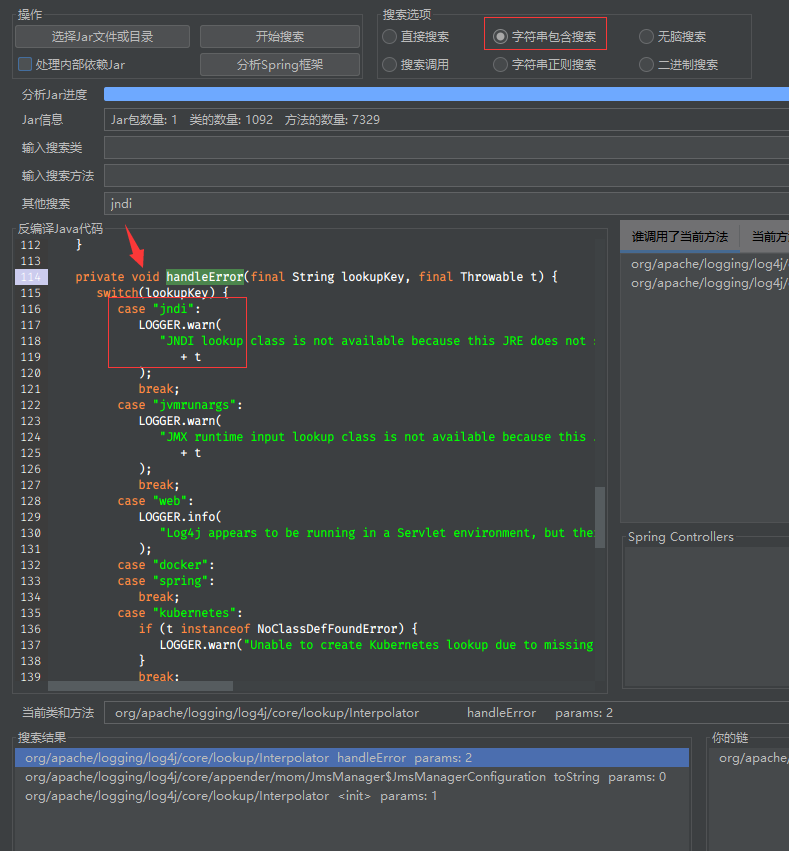Click the 分析Spring框架 button
The image size is (789, 851).
click(279, 65)
